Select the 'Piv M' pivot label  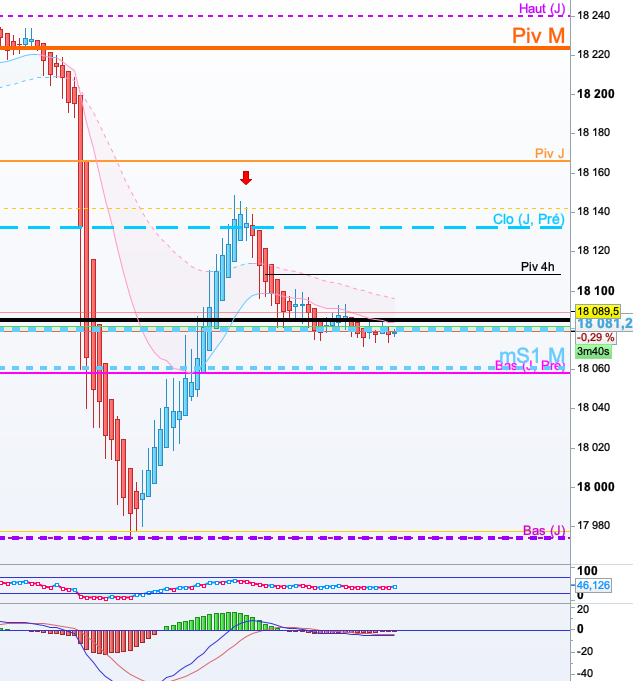coord(538,35)
